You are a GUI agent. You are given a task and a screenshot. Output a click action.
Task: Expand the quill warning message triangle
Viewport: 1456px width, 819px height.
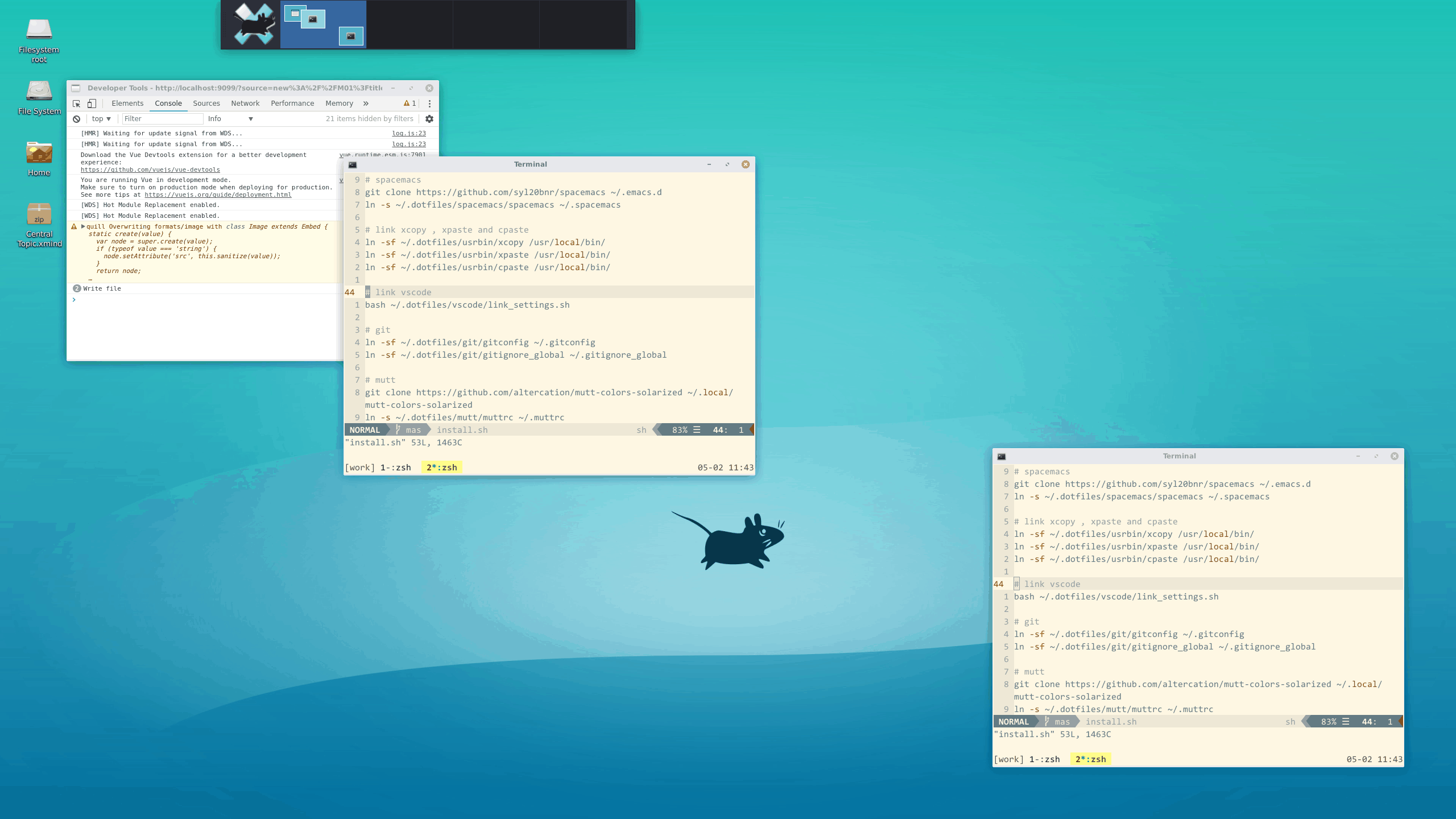83,226
